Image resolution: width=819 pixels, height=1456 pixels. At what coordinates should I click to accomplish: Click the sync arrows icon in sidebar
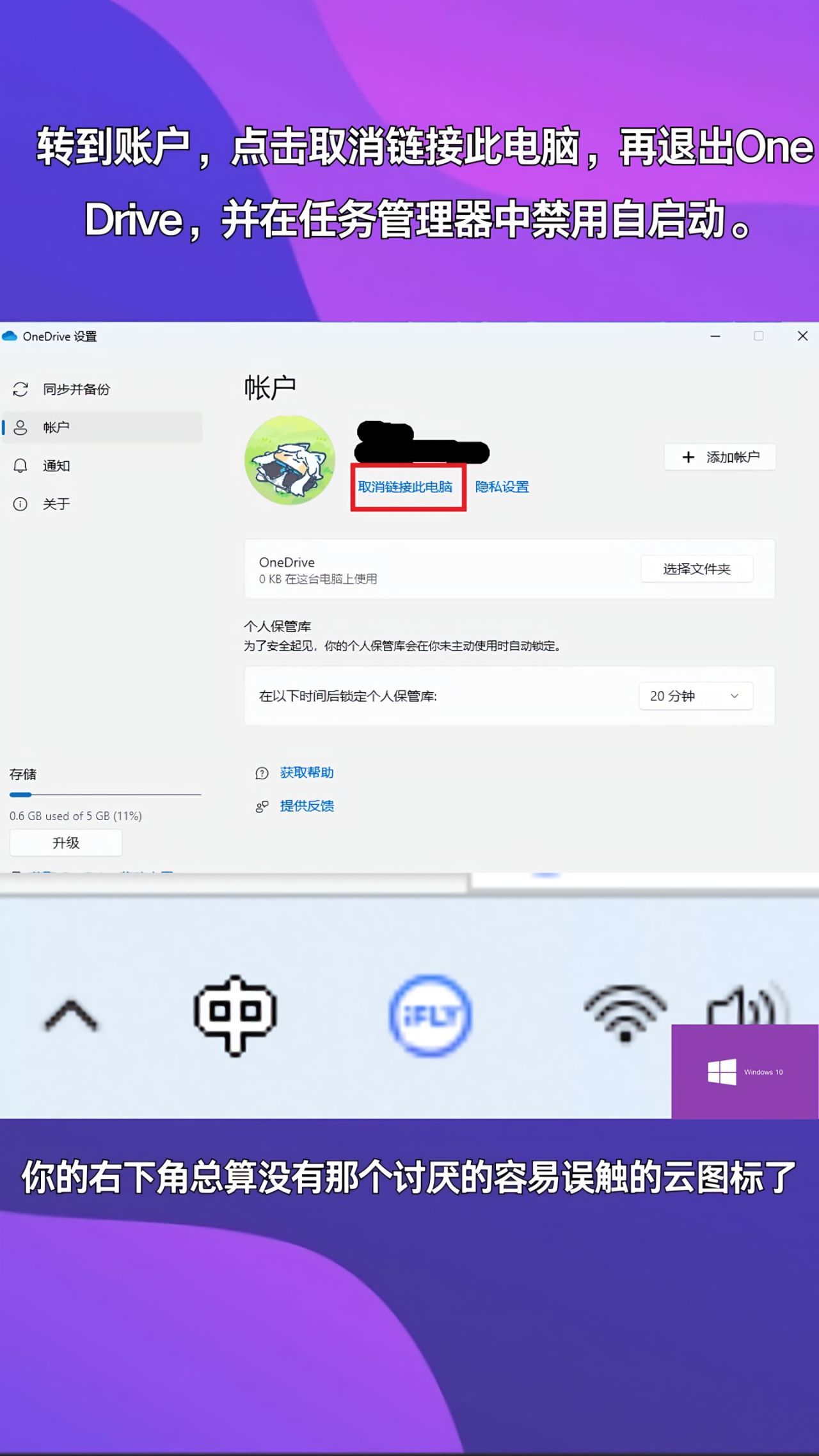[20, 389]
